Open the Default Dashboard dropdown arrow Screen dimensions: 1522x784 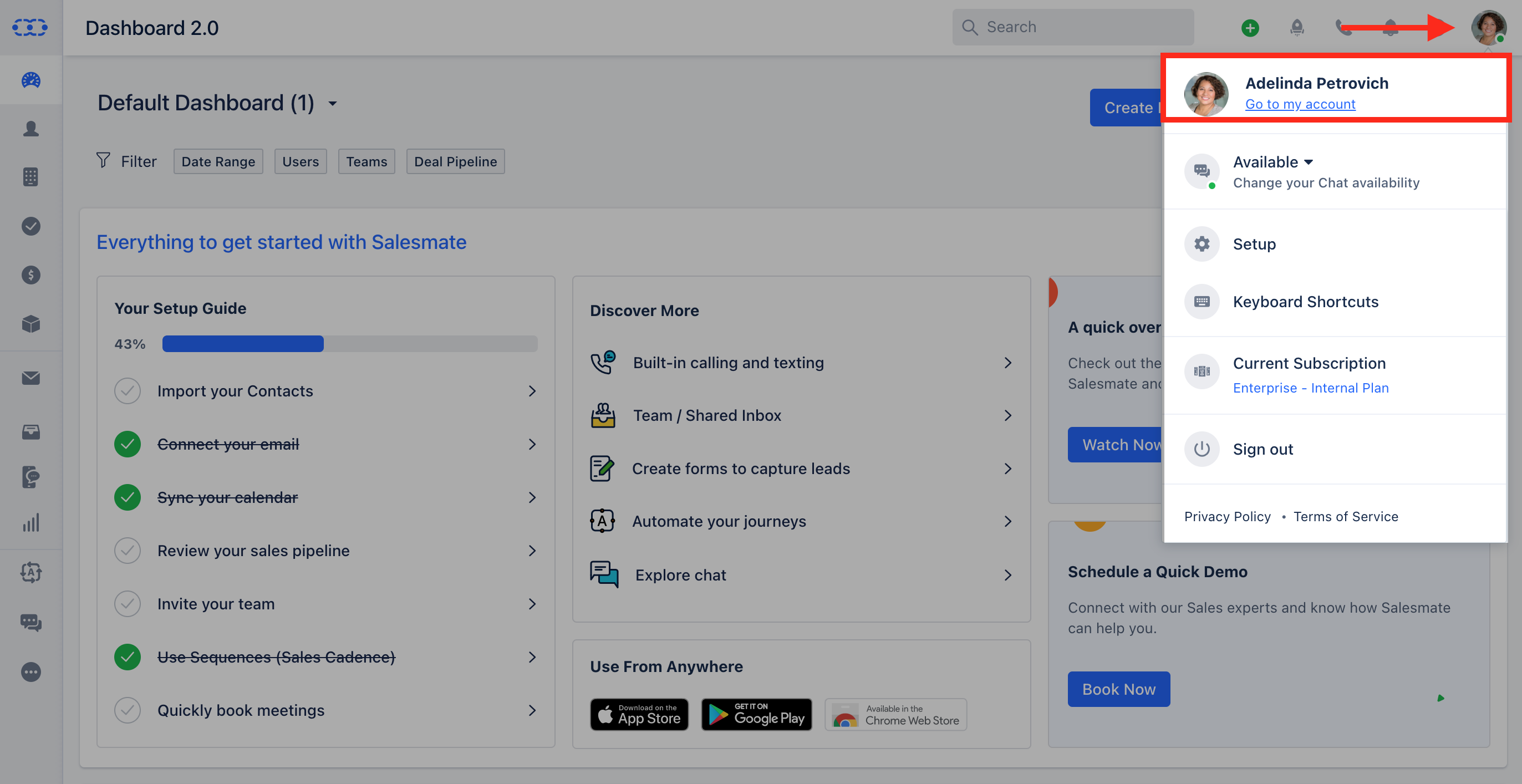click(x=333, y=103)
